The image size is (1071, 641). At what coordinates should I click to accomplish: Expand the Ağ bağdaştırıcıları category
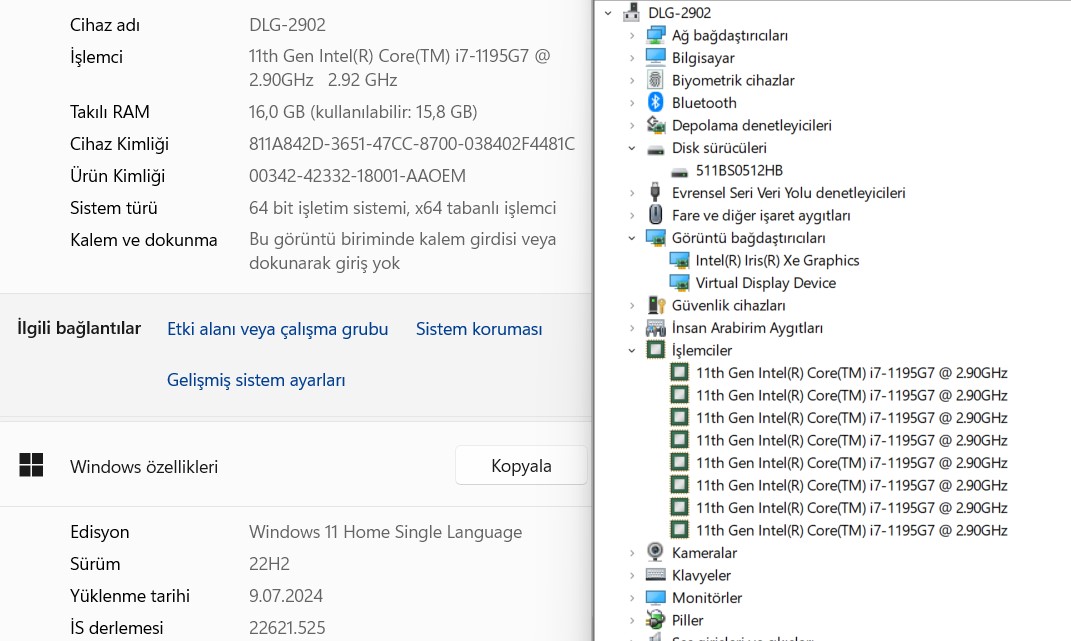point(632,36)
